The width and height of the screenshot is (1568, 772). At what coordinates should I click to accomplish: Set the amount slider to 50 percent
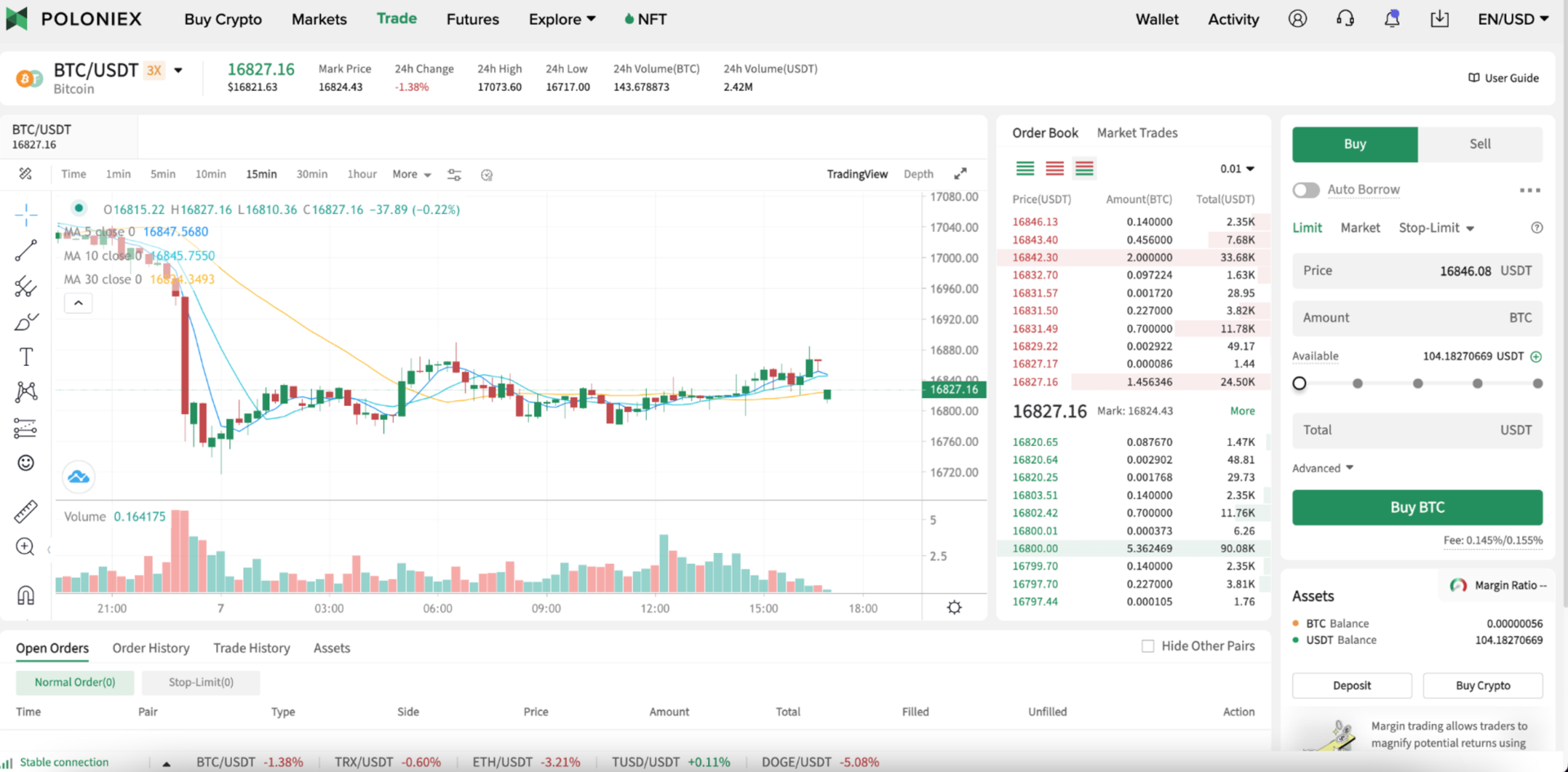pyautogui.click(x=1418, y=383)
